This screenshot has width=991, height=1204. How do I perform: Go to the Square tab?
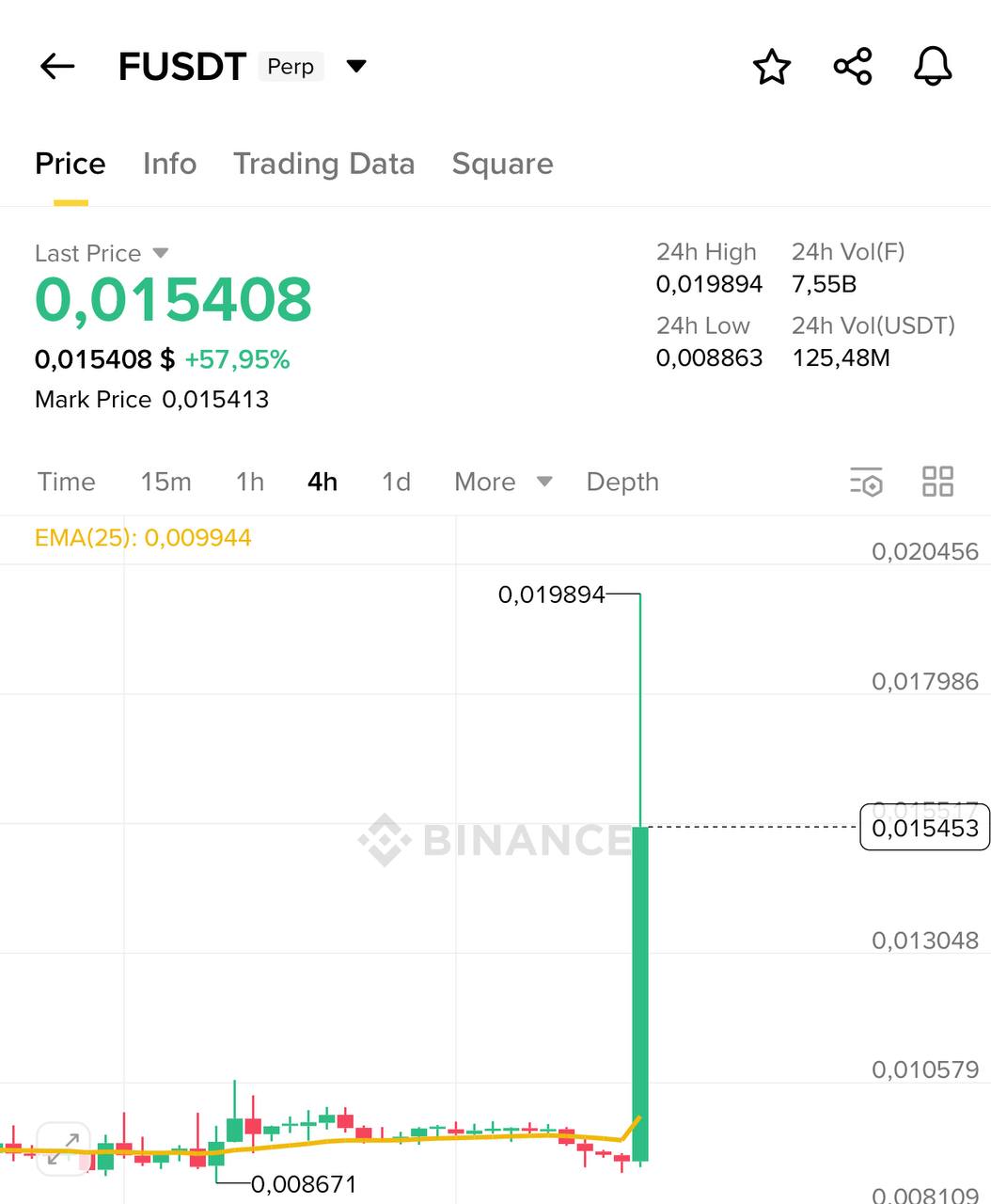click(502, 164)
